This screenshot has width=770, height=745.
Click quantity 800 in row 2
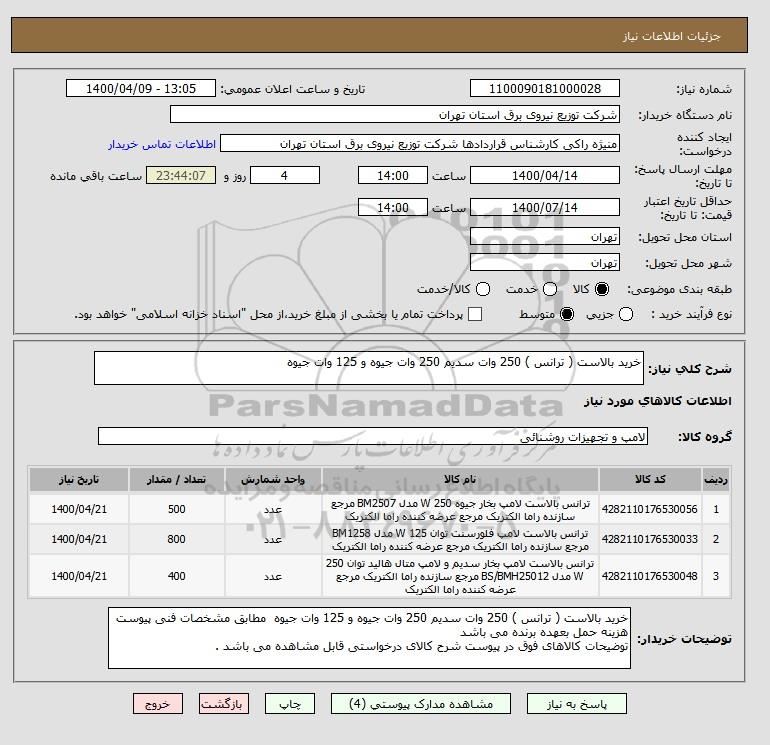(x=177, y=539)
